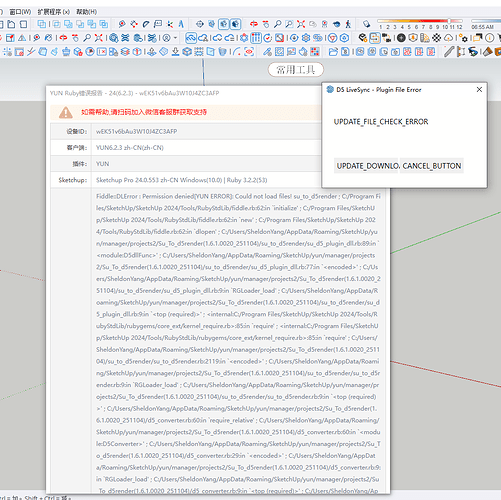
Task: Click the Sketchup Pro 24.0.553 version text
Action: pyautogui.click(x=181, y=180)
